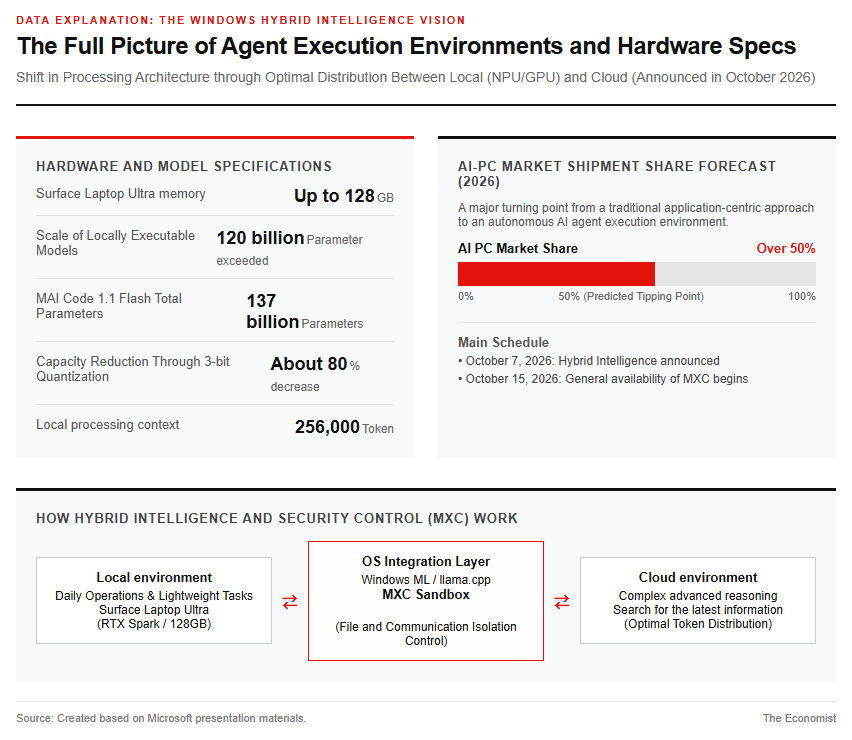Select the Cloud environment box
This screenshot has width=852, height=740.
(x=698, y=600)
